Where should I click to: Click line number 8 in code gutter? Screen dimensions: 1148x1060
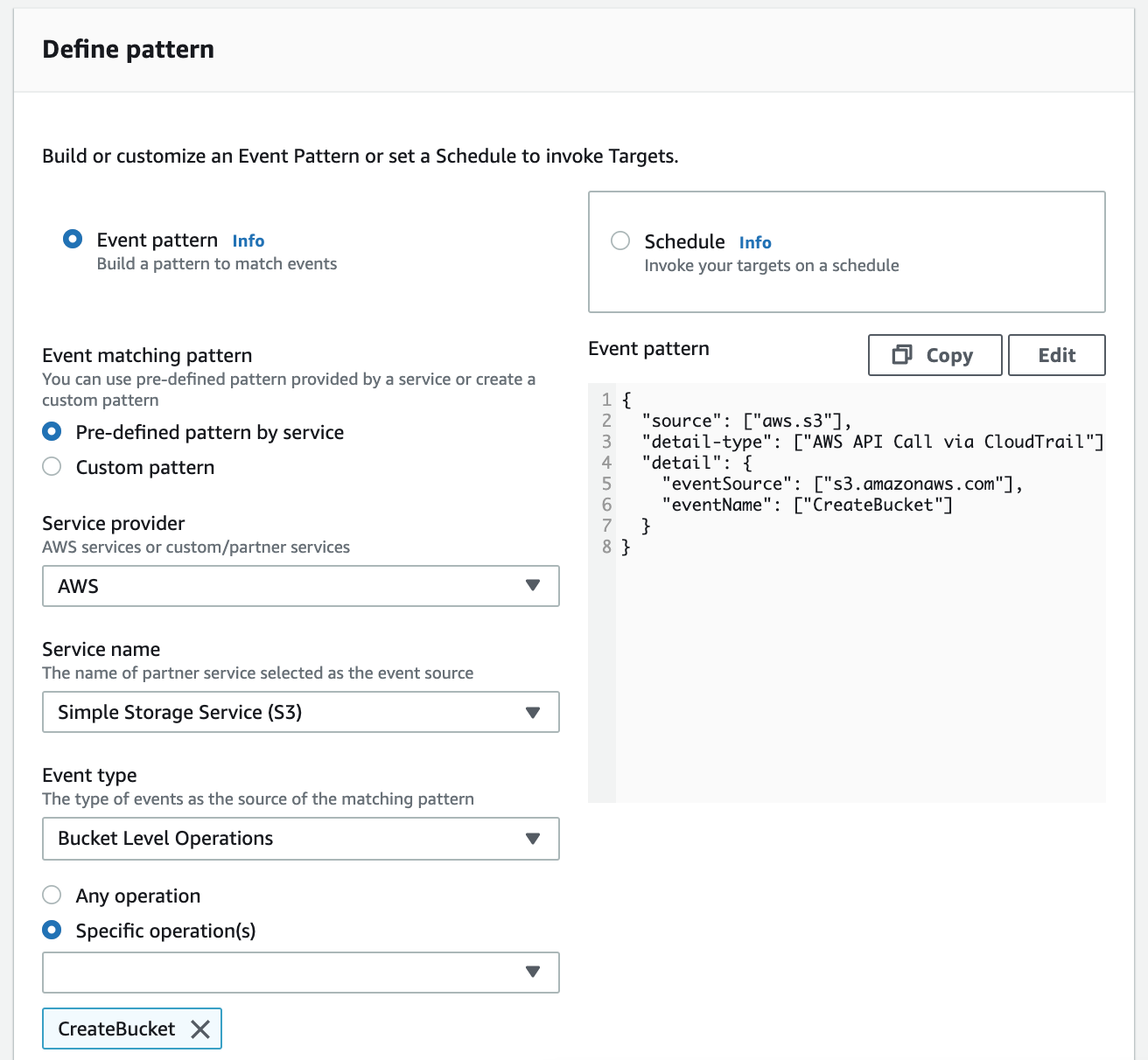pos(606,547)
